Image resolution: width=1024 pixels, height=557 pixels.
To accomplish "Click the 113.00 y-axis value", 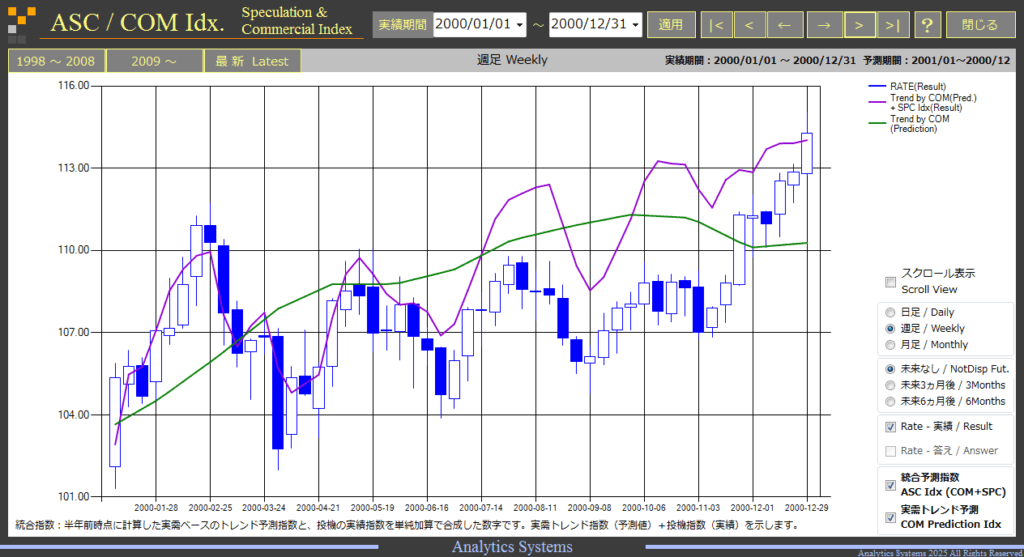I will click(73, 168).
